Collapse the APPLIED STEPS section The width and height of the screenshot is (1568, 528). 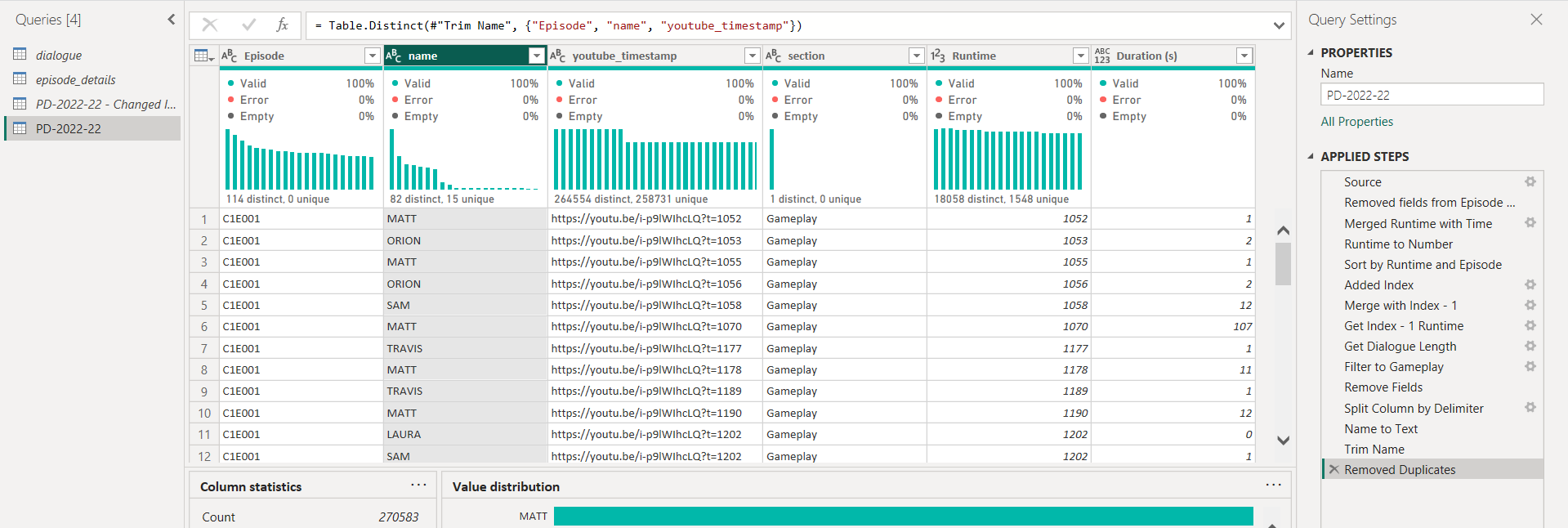(1311, 156)
